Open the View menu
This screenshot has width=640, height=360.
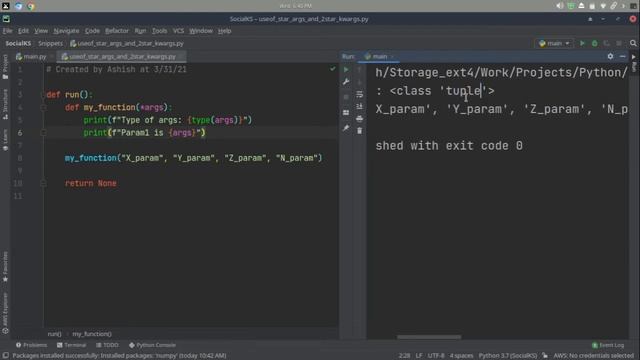tap(41, 31)
